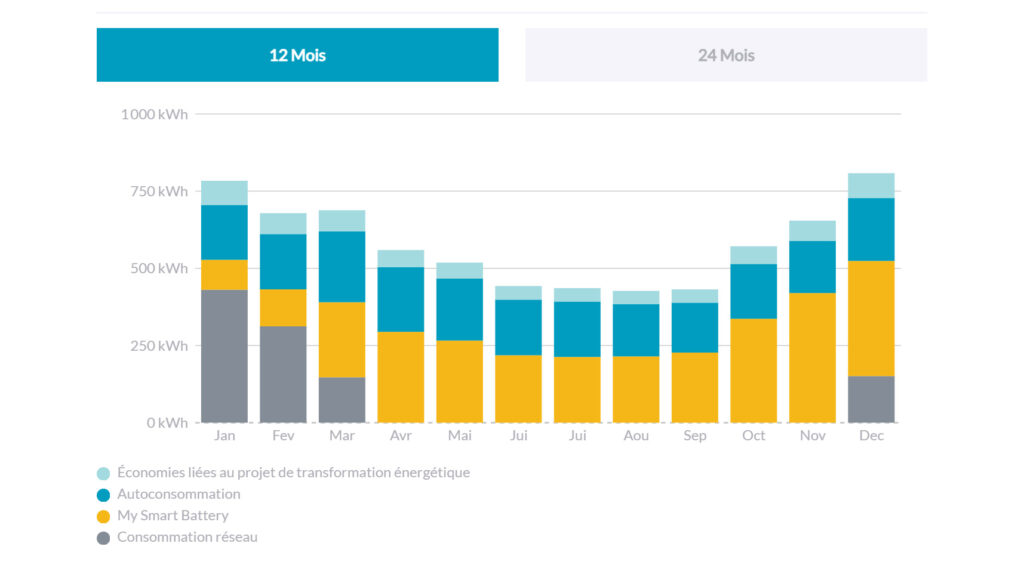Click the light blue top of Dec bar
The width and height of the screenshot is (1024, 565).
(x=871, y=185)
